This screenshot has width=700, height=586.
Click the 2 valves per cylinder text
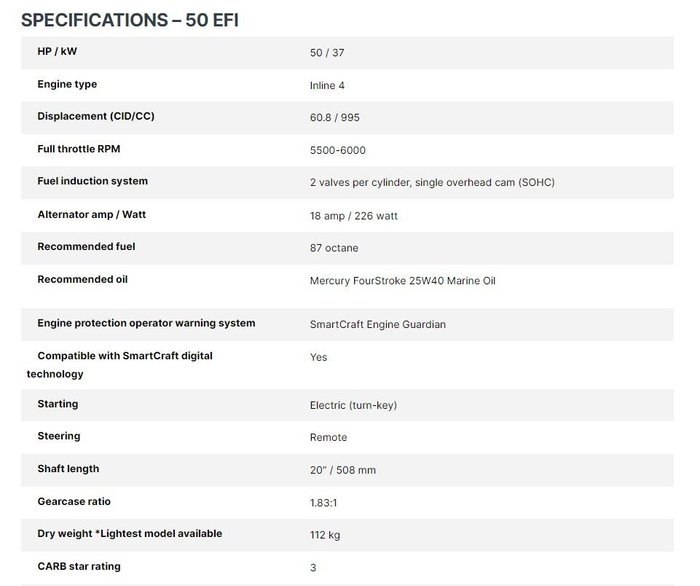point(360,182)
